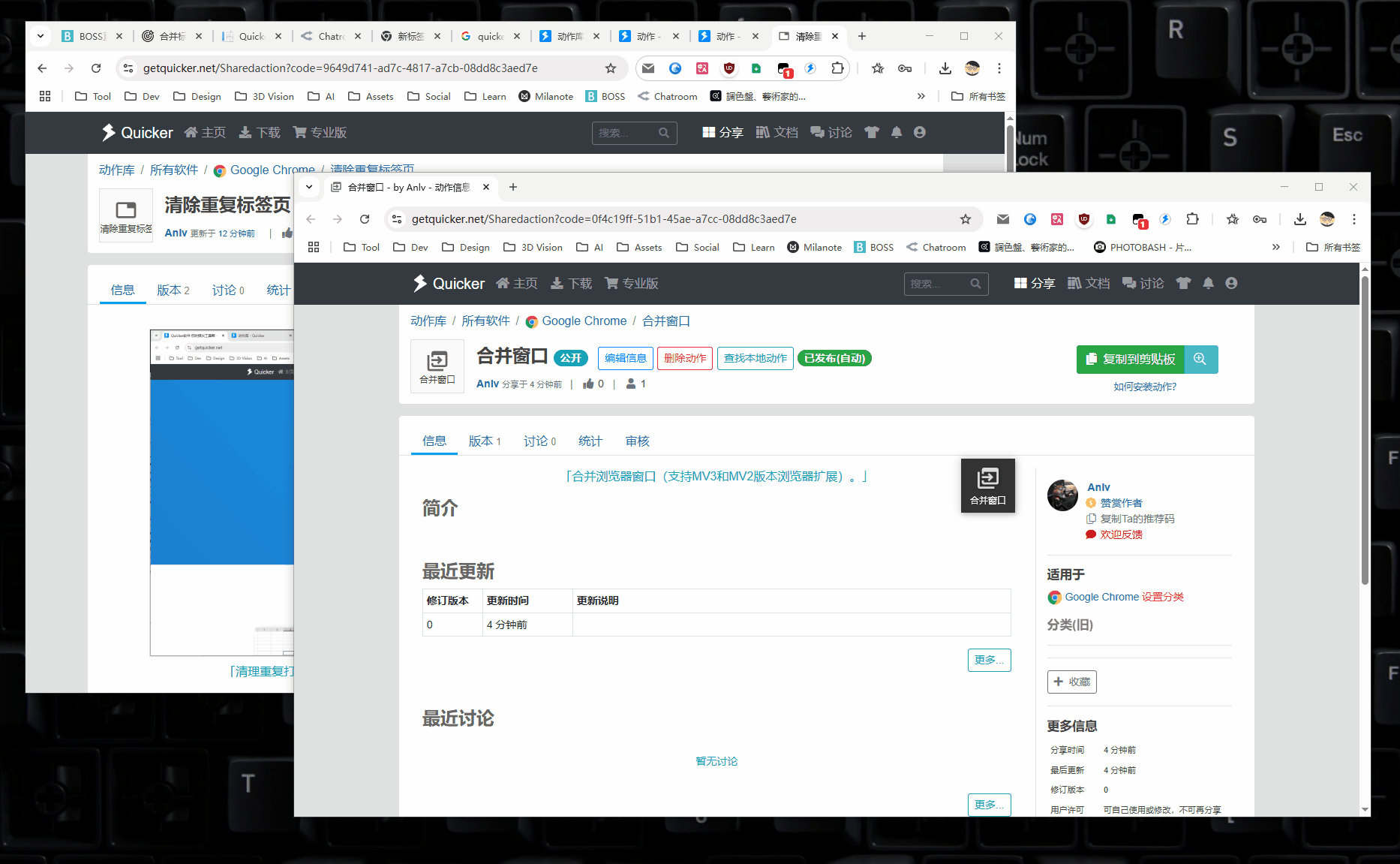Viewport: 1400px width, 864px height.
Task: Click notification bell icon in front Quicker navbar
Action: pos(1208,283)
